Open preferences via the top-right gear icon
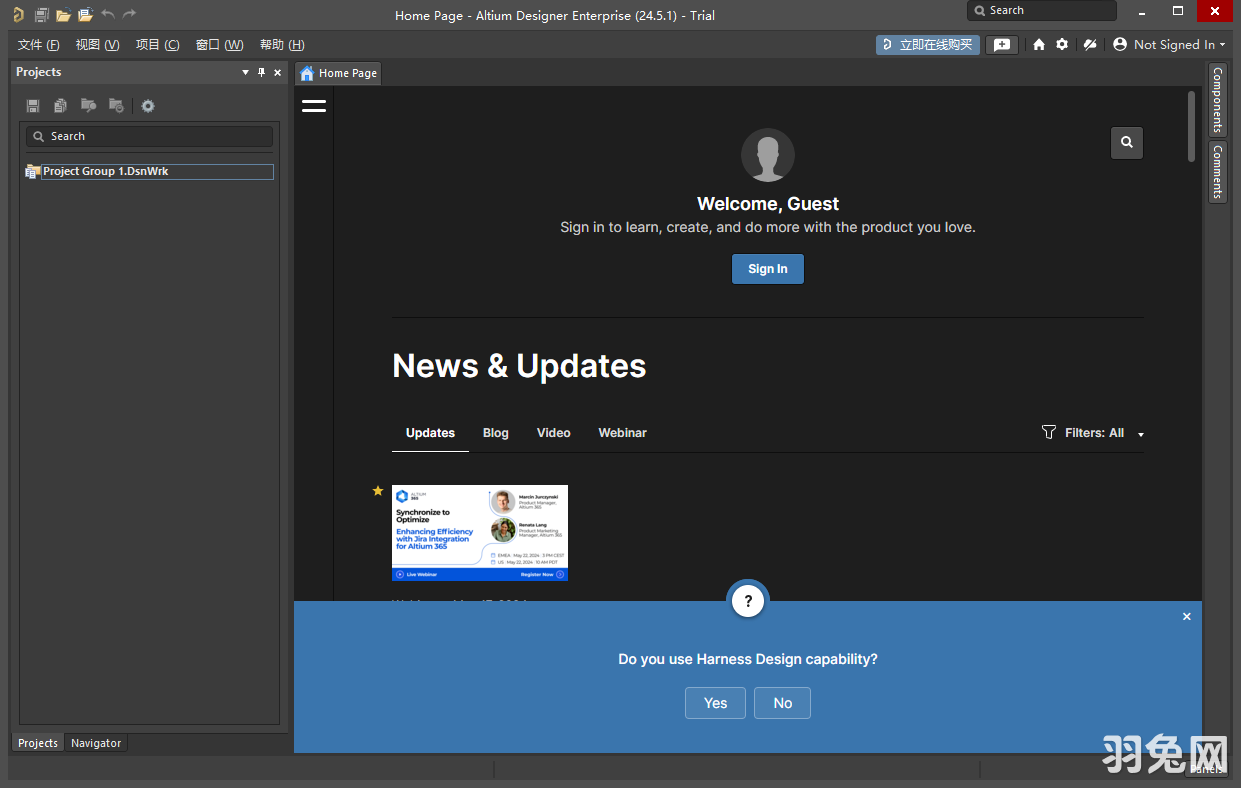Image resolution: width=1241 pixels, height=788 pixels. coord(1062,45)
